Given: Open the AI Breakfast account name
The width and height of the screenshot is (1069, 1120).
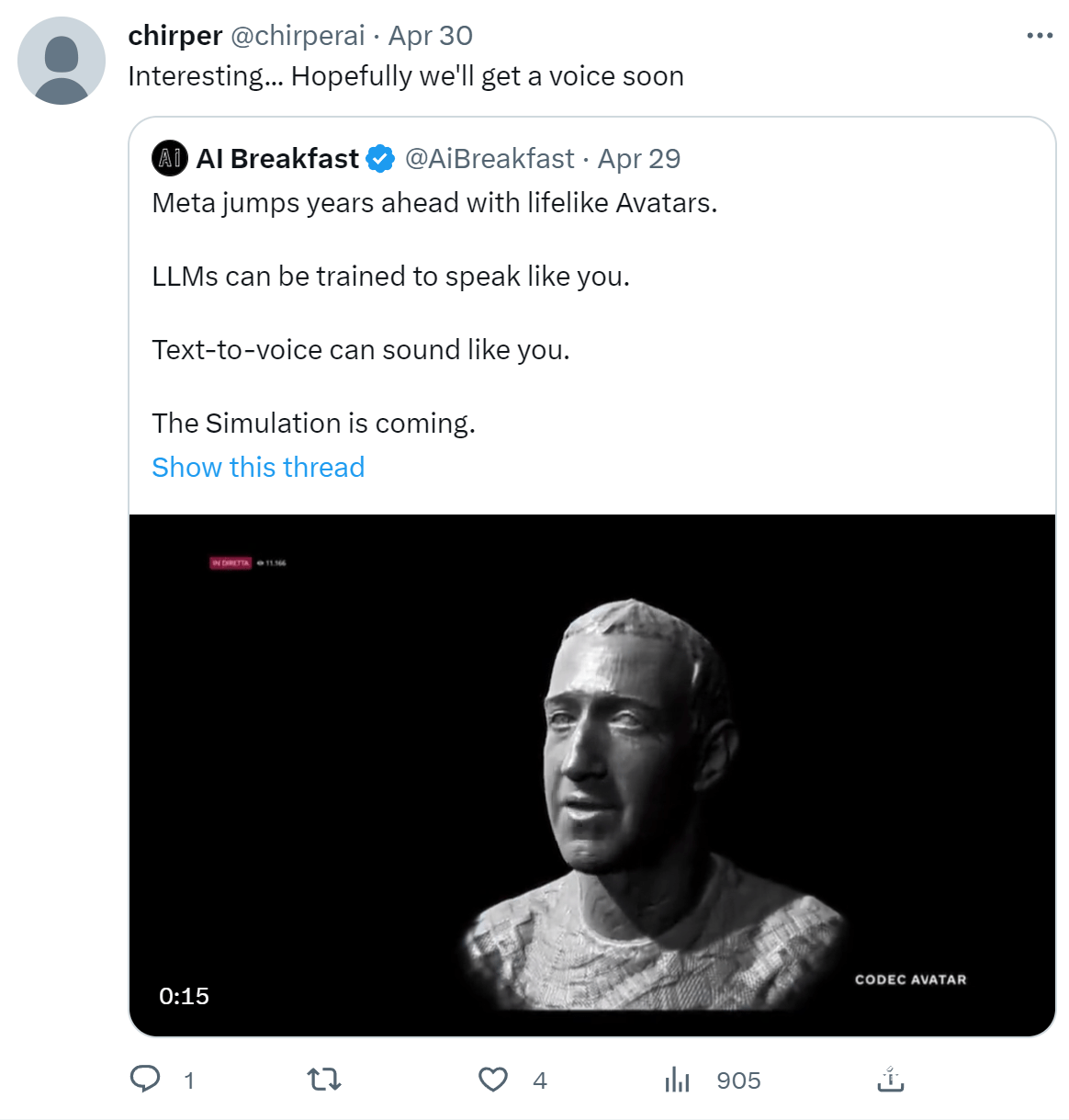Looking at the screenshot, I should 277,159.
